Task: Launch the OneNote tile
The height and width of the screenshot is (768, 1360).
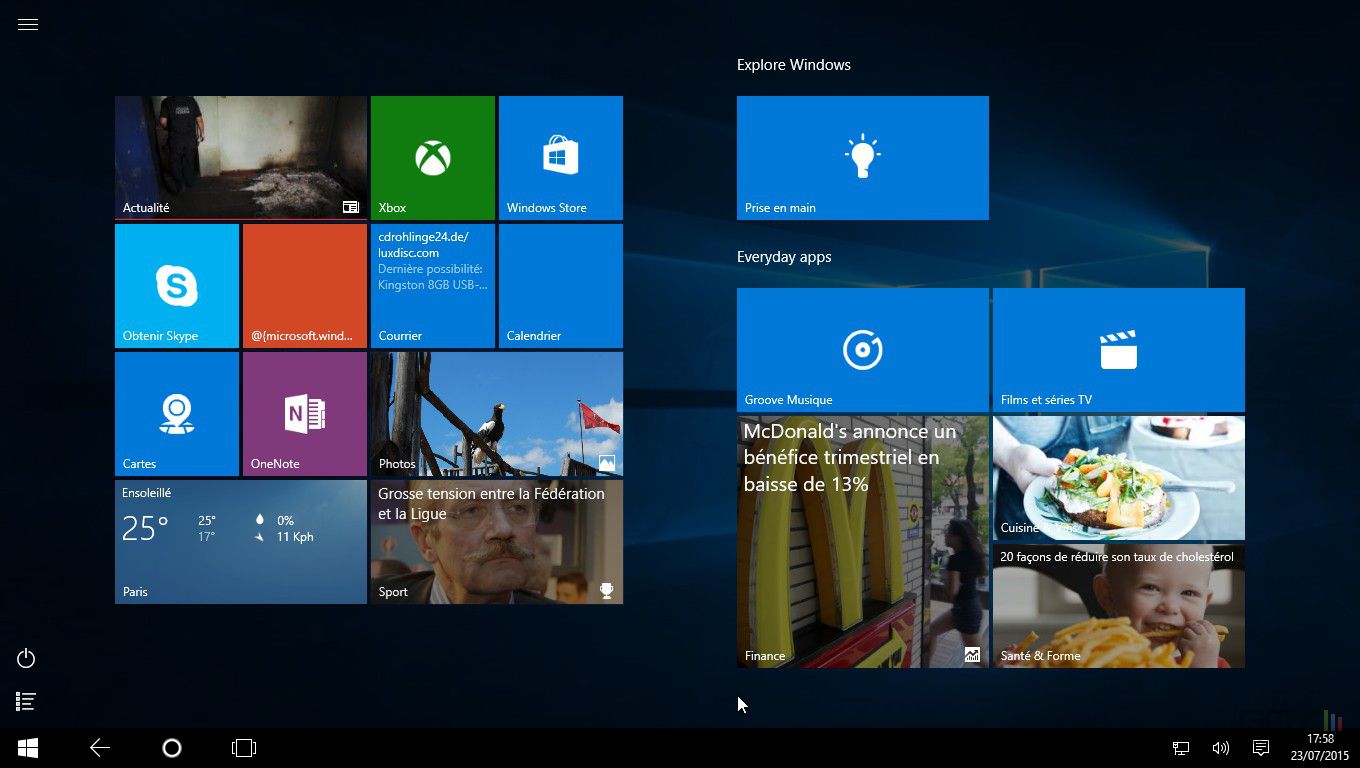Action: (x=305, y=414)
